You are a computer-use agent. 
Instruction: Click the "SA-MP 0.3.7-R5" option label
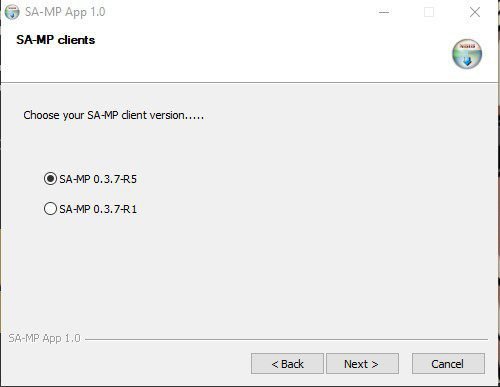[x=98, y=179]
